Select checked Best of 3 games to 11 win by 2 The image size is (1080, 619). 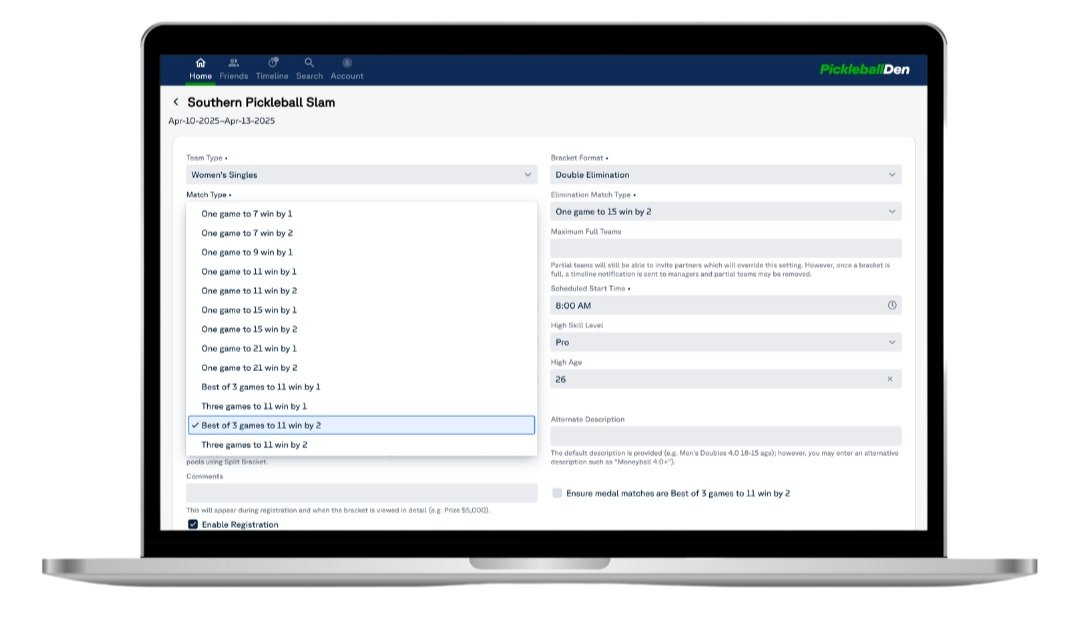pyautogui.click(x=362, y=426)
